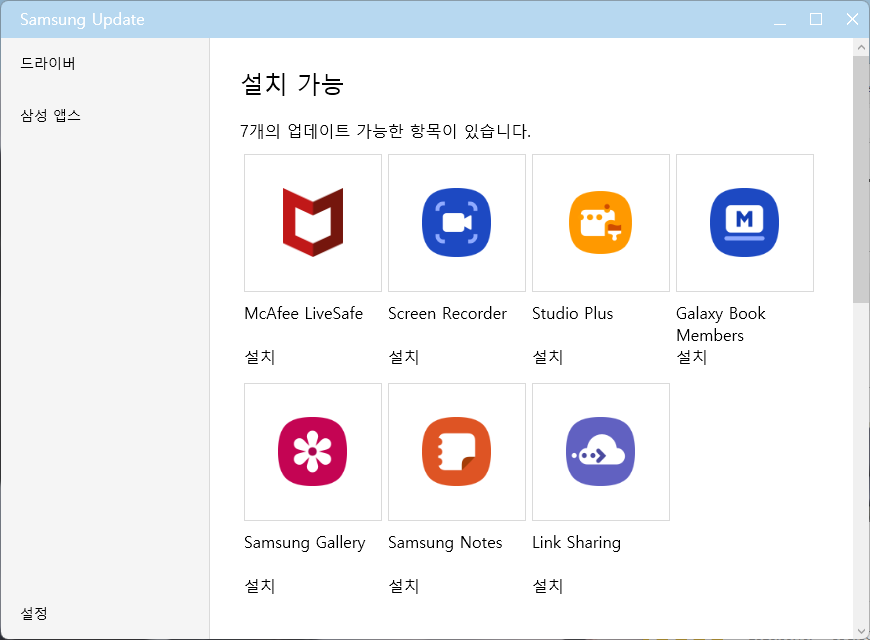This screenshot has height=640, width=870.
Task: Open the Samsung Gallery flower icon
Action: pos(312,451)
